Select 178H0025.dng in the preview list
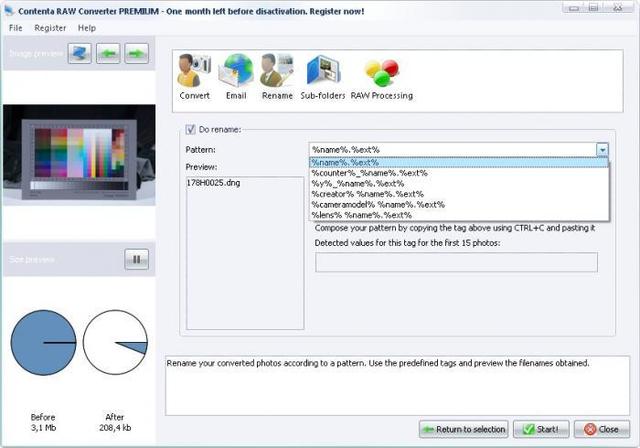The width and height of the screenshot is (640, 448). pos(213,183)
